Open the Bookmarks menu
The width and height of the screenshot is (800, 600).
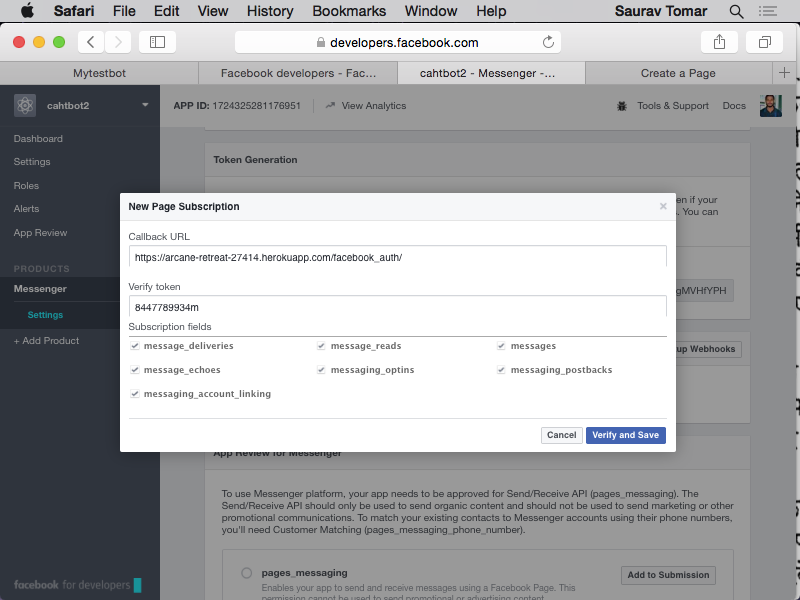coord(349,11)
